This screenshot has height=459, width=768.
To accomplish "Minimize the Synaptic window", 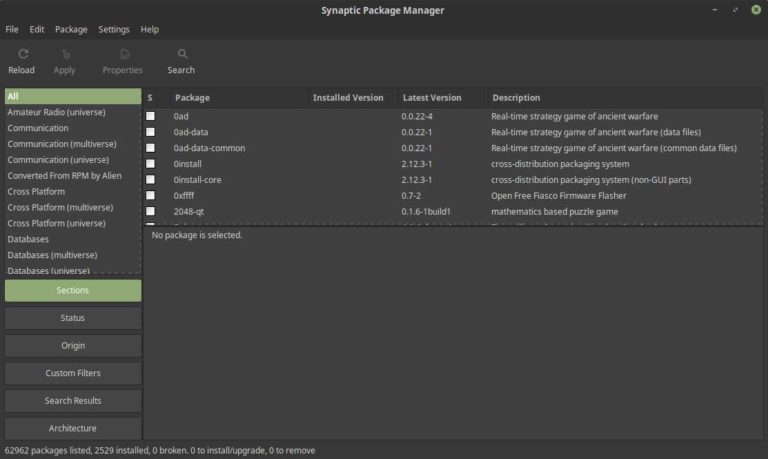I will click(715, 10).
